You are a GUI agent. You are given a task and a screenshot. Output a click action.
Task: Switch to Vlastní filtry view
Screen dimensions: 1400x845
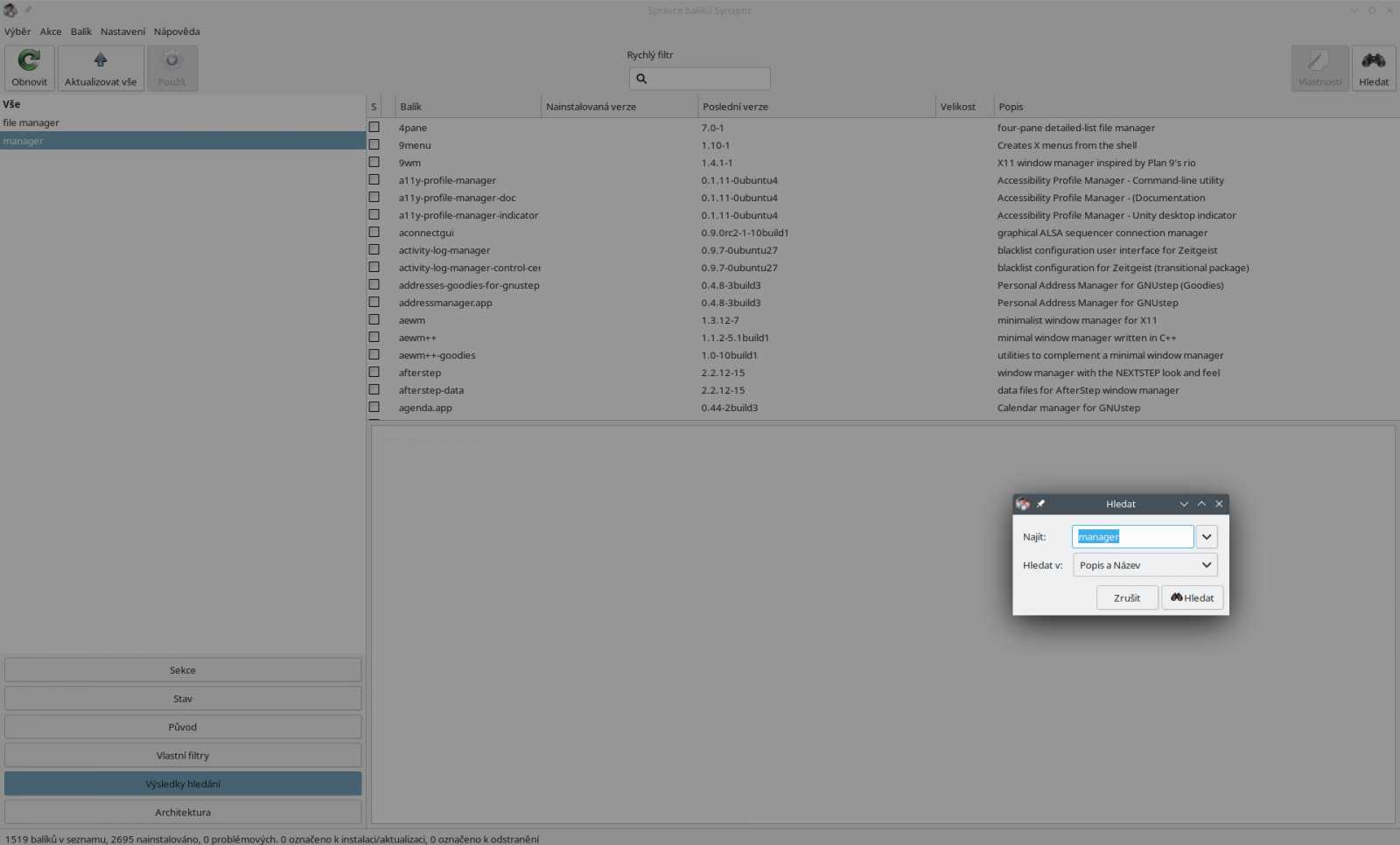183,755
